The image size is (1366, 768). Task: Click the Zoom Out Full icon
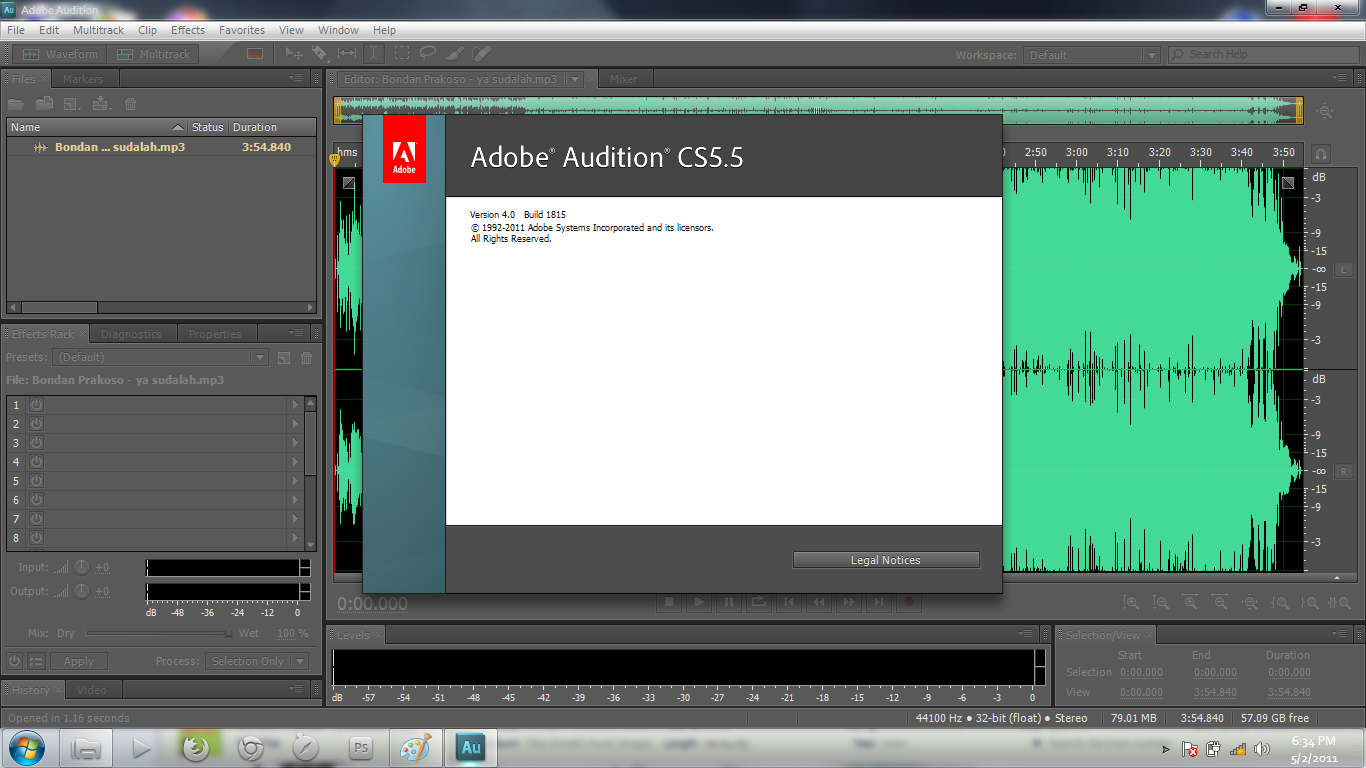1250,603
